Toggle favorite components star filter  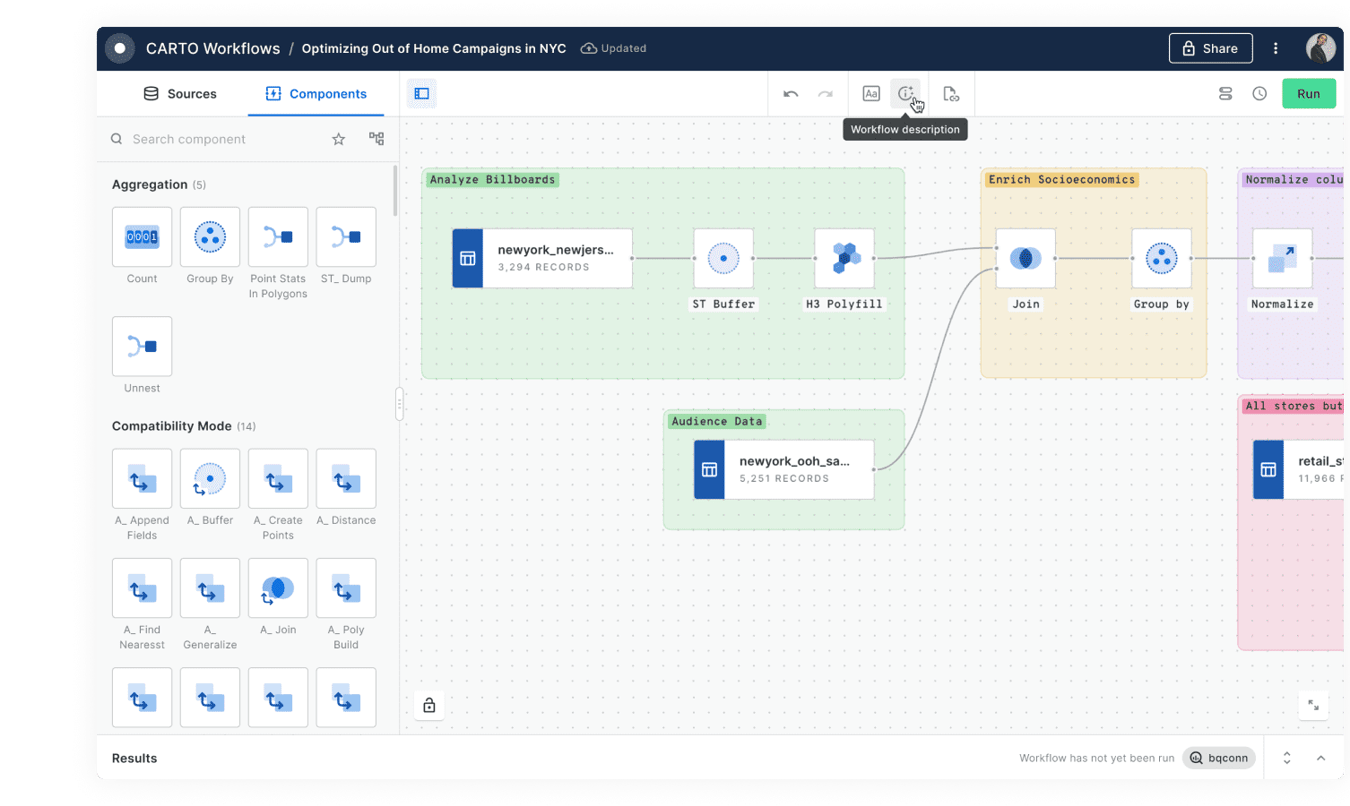(x=338, y=139)
